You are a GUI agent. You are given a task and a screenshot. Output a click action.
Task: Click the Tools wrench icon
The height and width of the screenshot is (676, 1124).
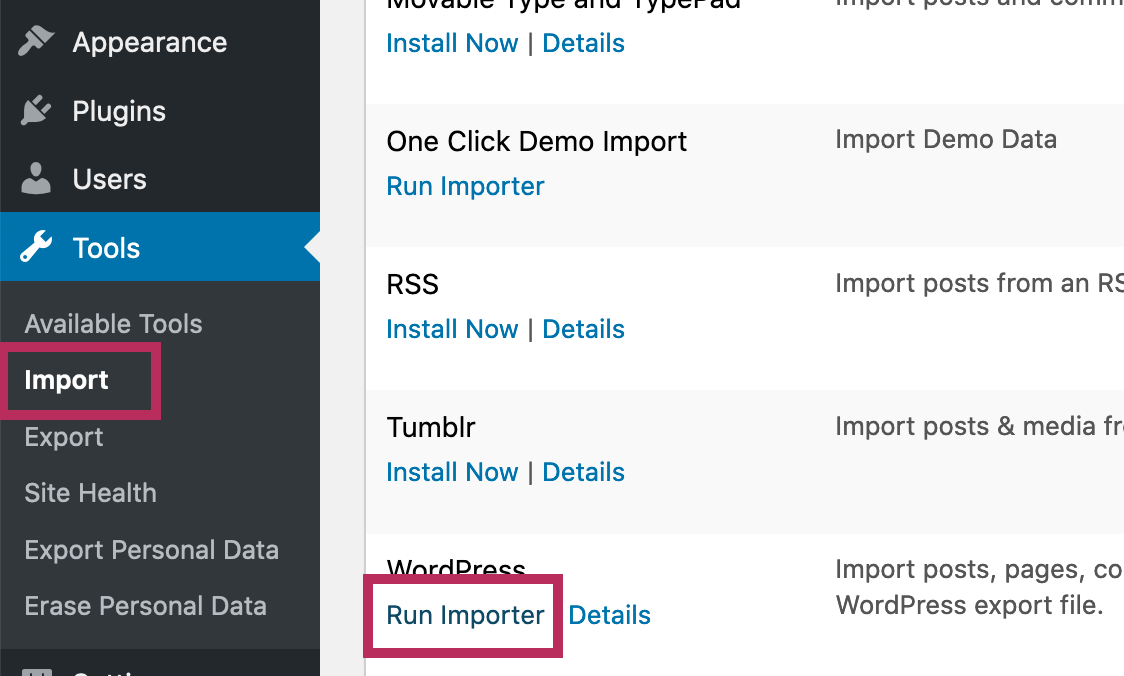coord(37,248)
